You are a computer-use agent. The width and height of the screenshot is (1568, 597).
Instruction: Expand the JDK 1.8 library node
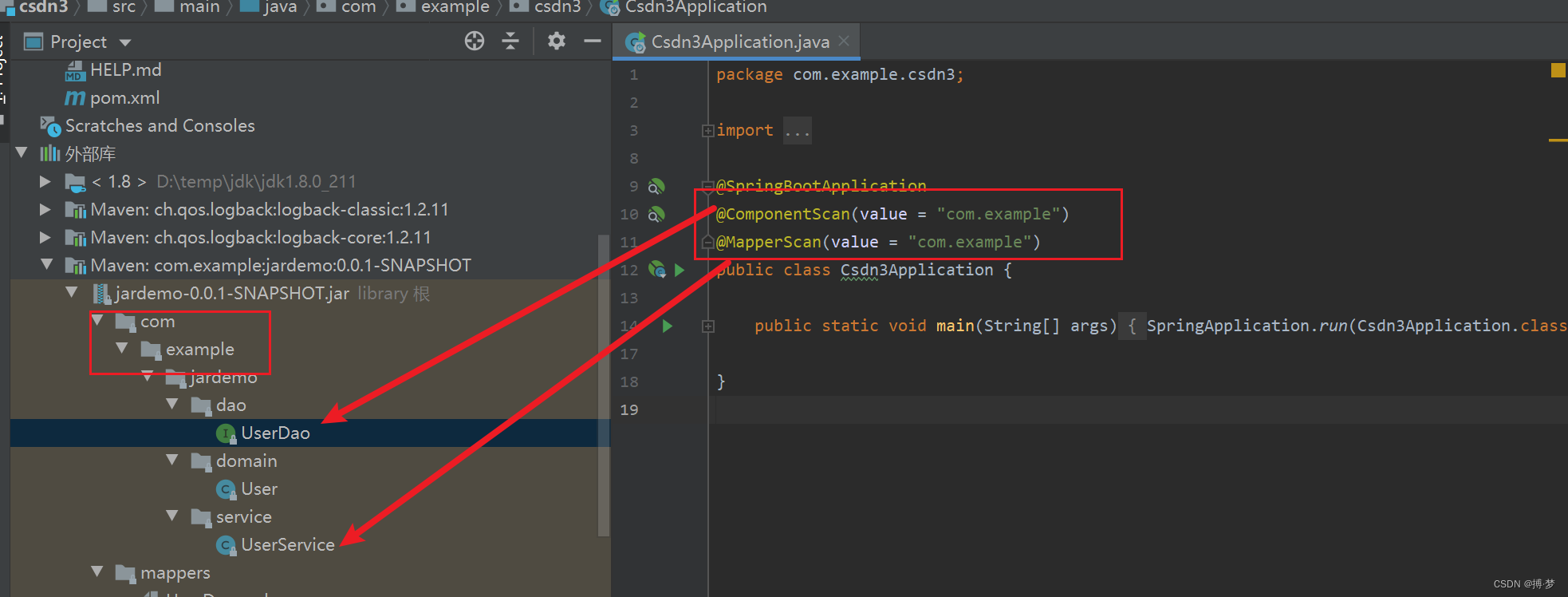click(45, 182)
